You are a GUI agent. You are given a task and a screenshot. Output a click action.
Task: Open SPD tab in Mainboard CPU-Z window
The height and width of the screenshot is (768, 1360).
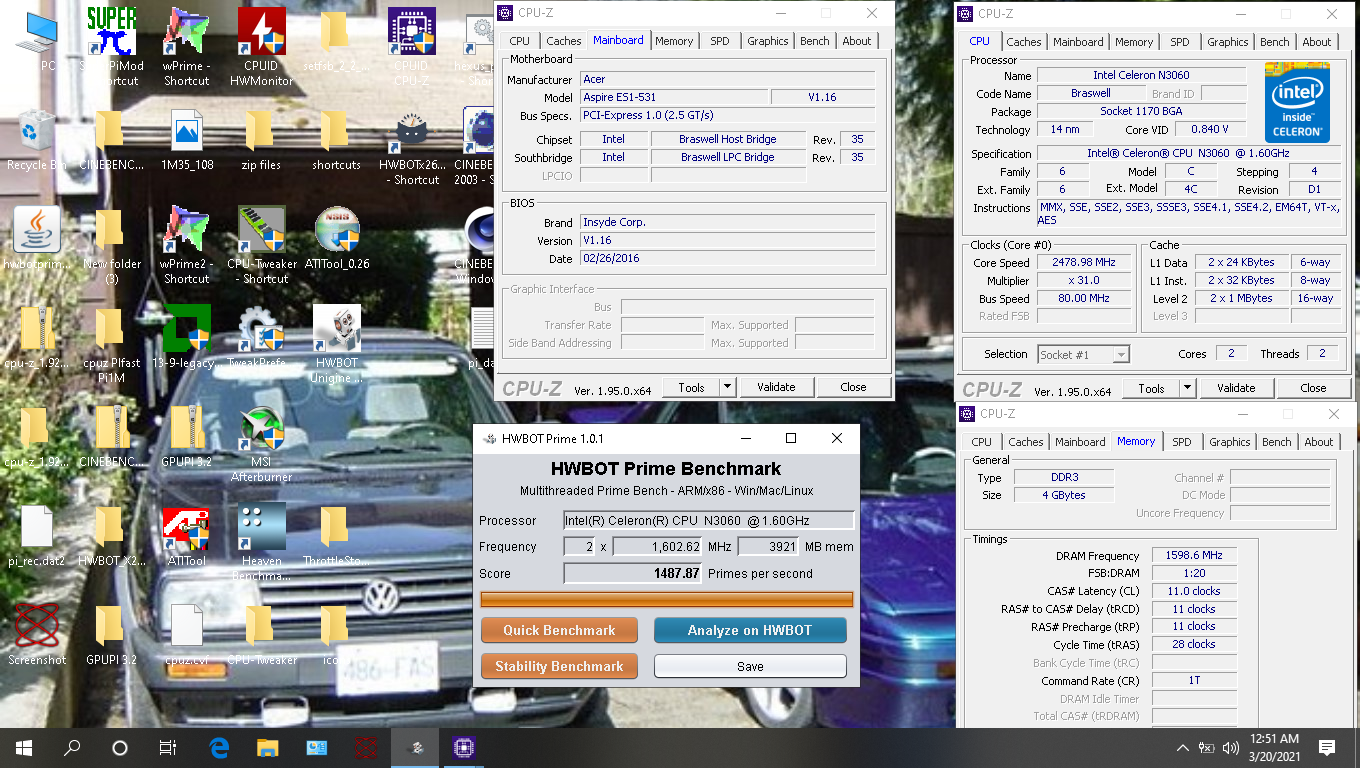click(720, 41)
